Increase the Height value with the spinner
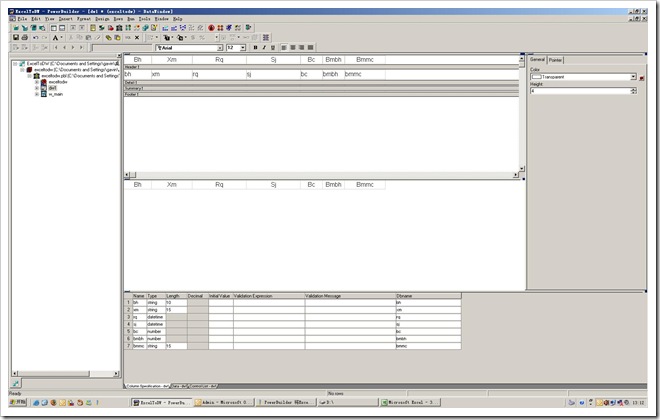660x420 pixels. [x=632, y=89]
